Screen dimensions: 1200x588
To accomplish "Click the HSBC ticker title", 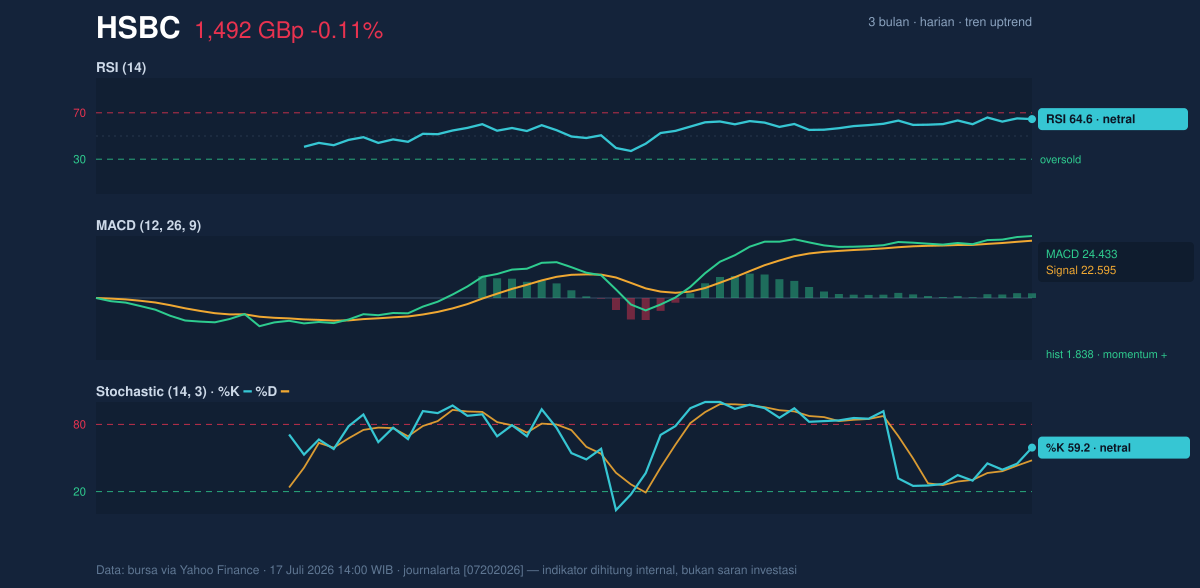I will tap(138, 29).
